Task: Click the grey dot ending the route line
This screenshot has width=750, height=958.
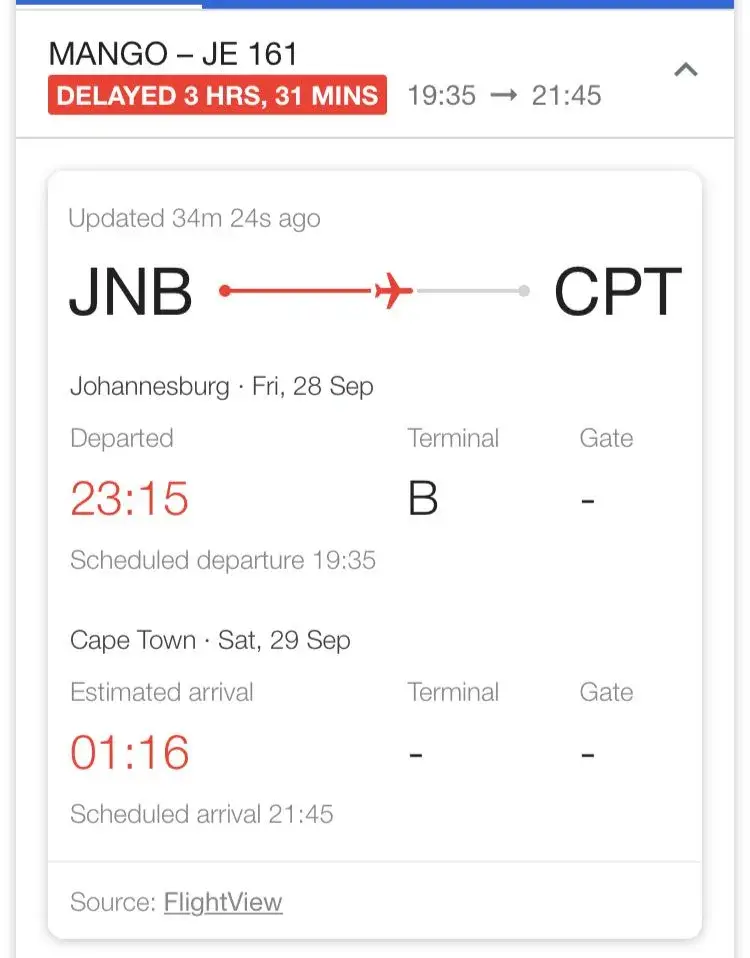Action: (x=524, y=292)
